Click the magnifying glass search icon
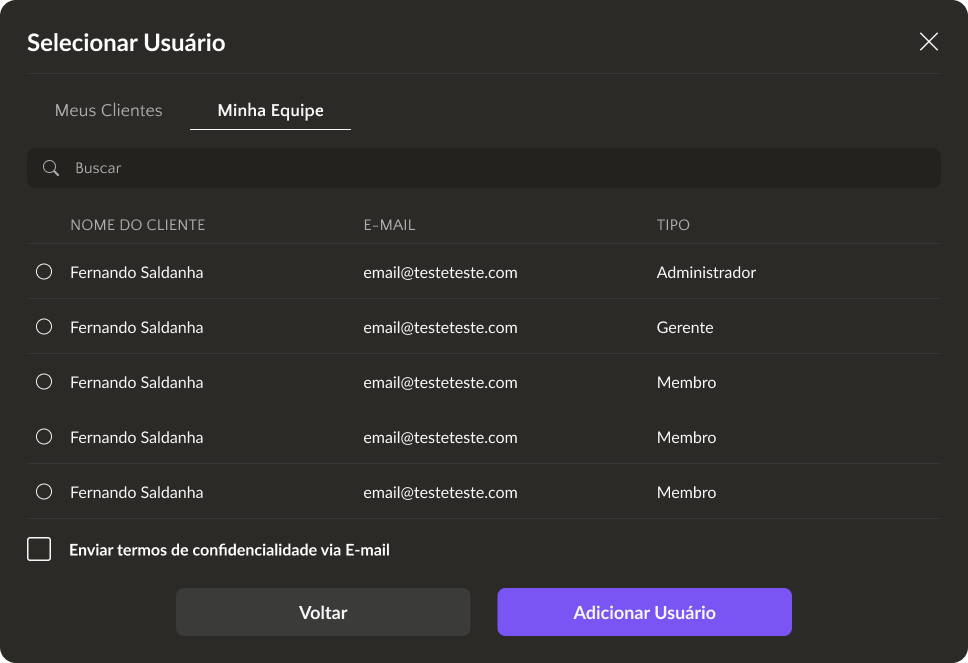 pyautogui.click(x=51, y=168)
